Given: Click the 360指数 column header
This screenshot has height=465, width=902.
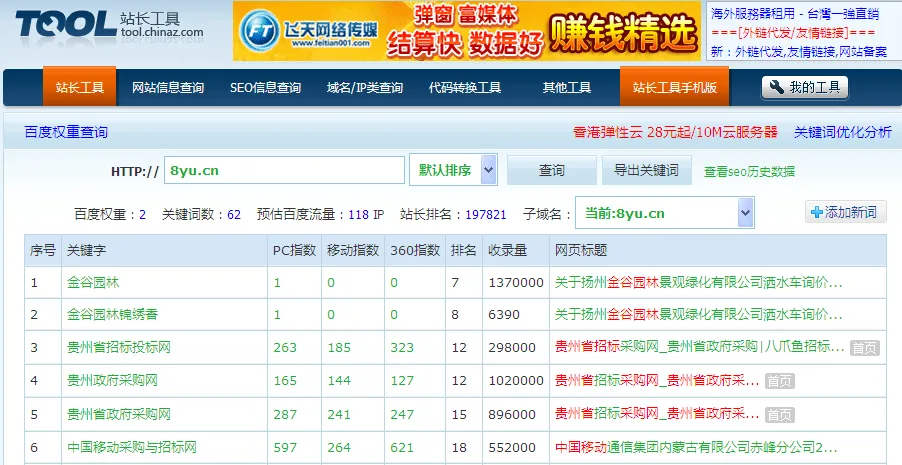Looking at the screenshot, I should point(415,250).
